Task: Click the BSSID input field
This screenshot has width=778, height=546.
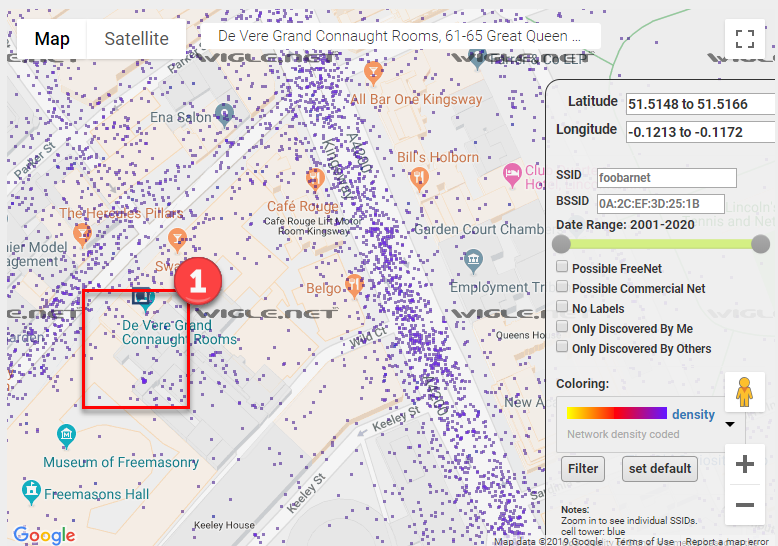Action: pyautogui.click(x=660, y=204)
